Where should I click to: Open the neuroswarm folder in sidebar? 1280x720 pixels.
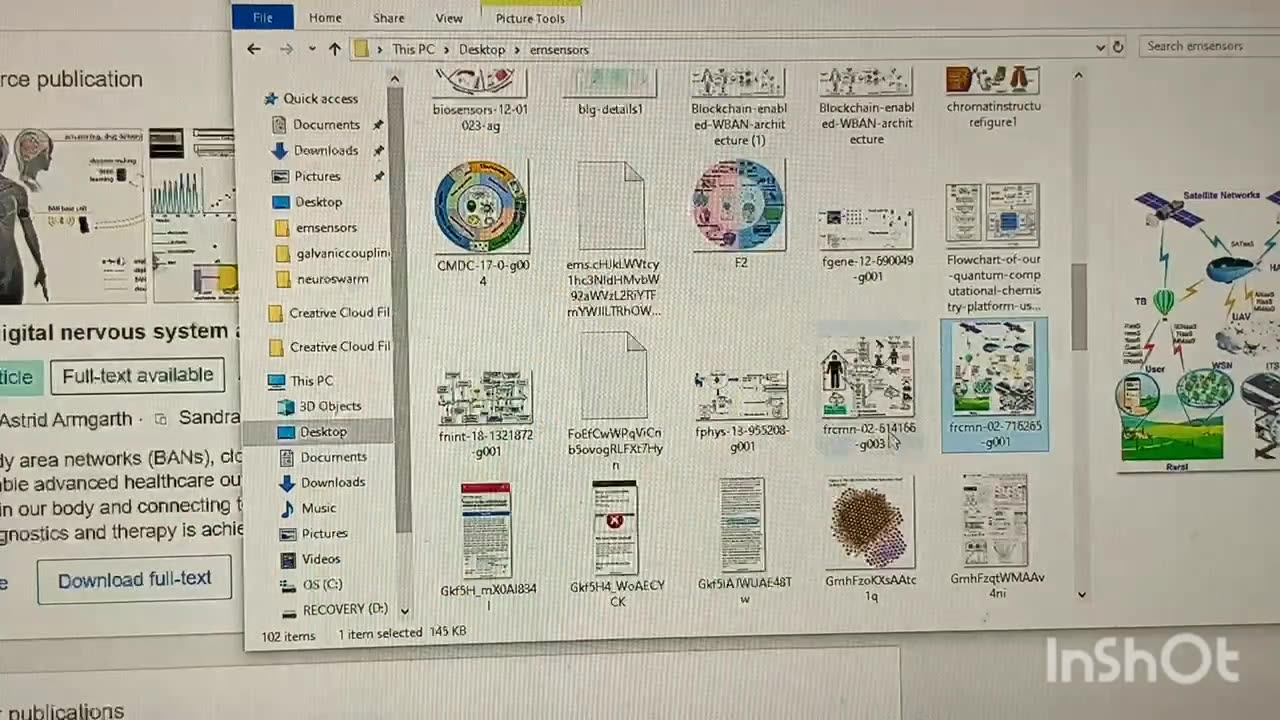tap(332, 279)
